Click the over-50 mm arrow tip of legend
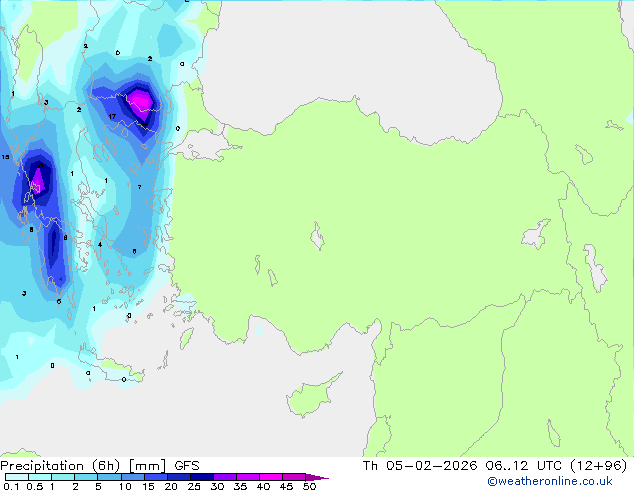The width and height of the screenshot is (634, 490). tap(317, 477)
